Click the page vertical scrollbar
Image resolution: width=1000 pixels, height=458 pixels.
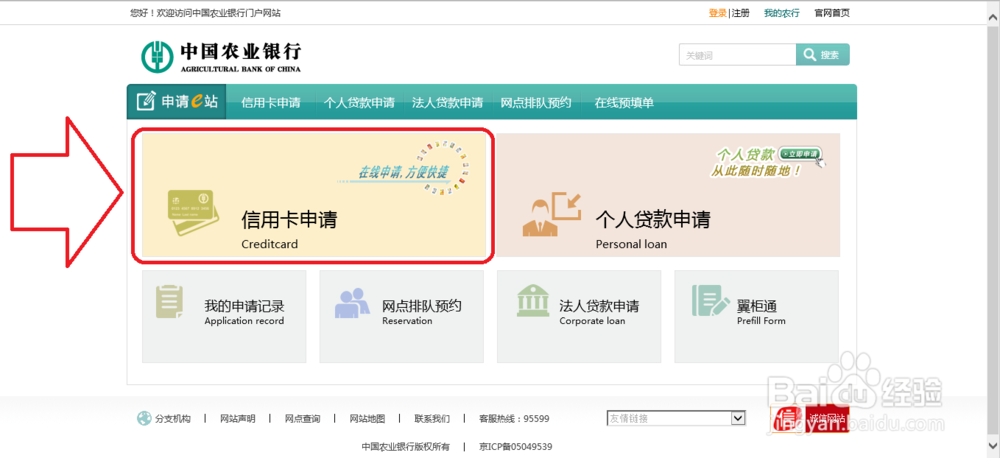(x=993, y=229)
